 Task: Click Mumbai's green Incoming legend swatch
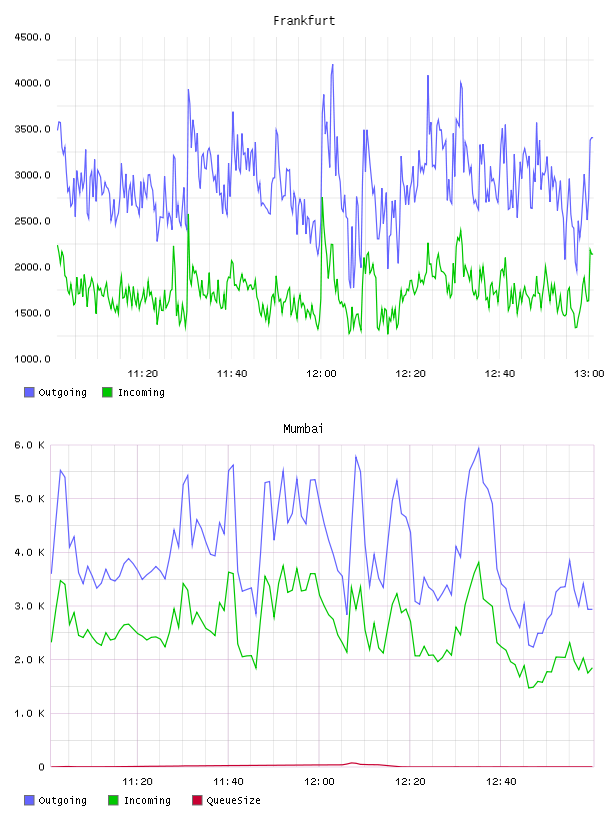(113, 800)
